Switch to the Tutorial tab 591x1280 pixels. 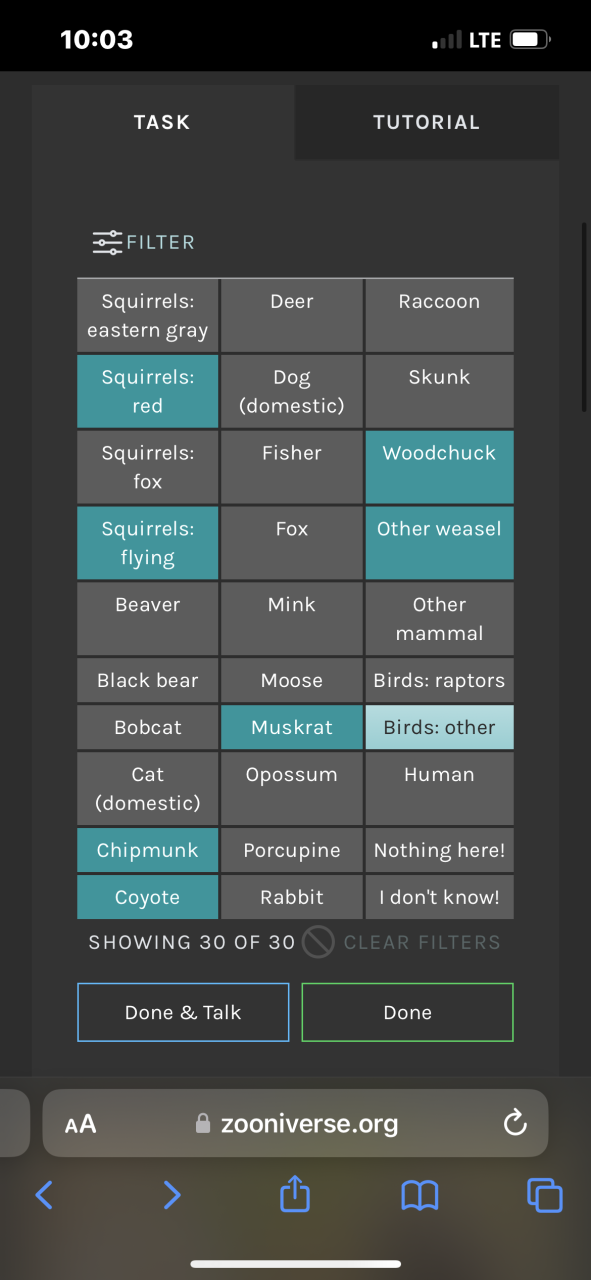click(x=427, y=122)
